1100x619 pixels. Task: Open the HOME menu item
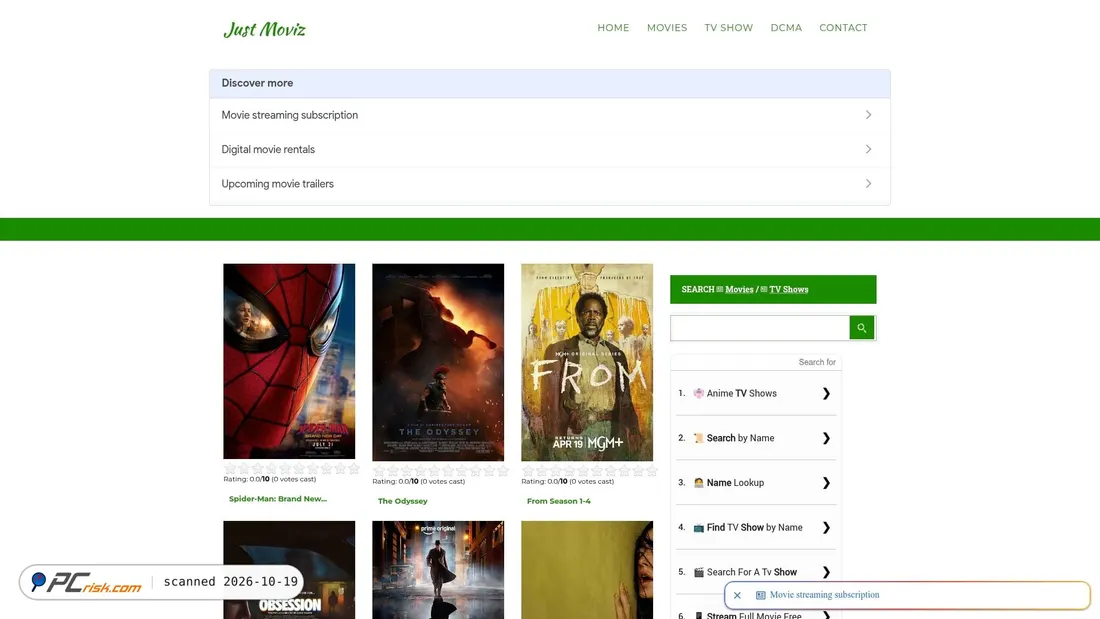tap(613, 27)
